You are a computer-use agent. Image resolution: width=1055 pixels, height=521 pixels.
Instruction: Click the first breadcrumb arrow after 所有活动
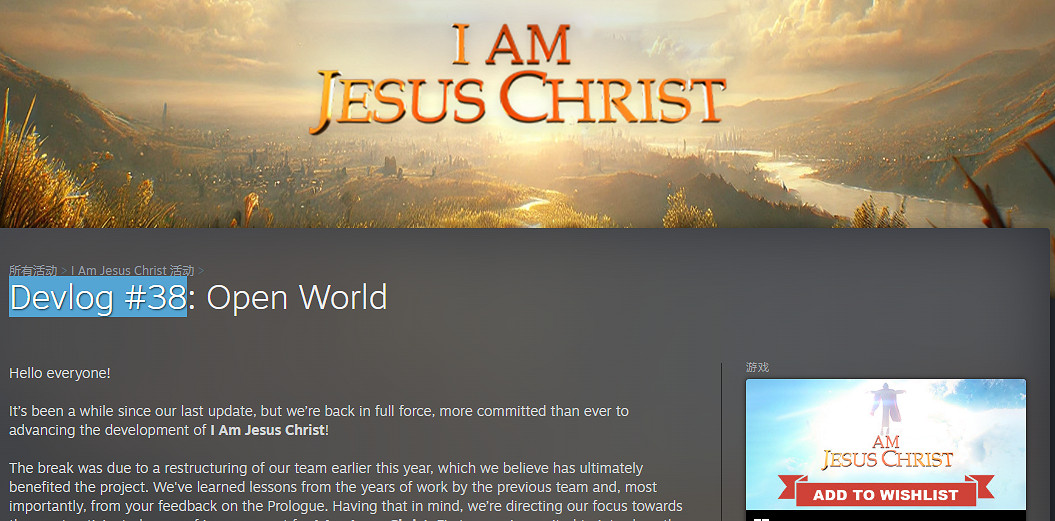(65, 271)
